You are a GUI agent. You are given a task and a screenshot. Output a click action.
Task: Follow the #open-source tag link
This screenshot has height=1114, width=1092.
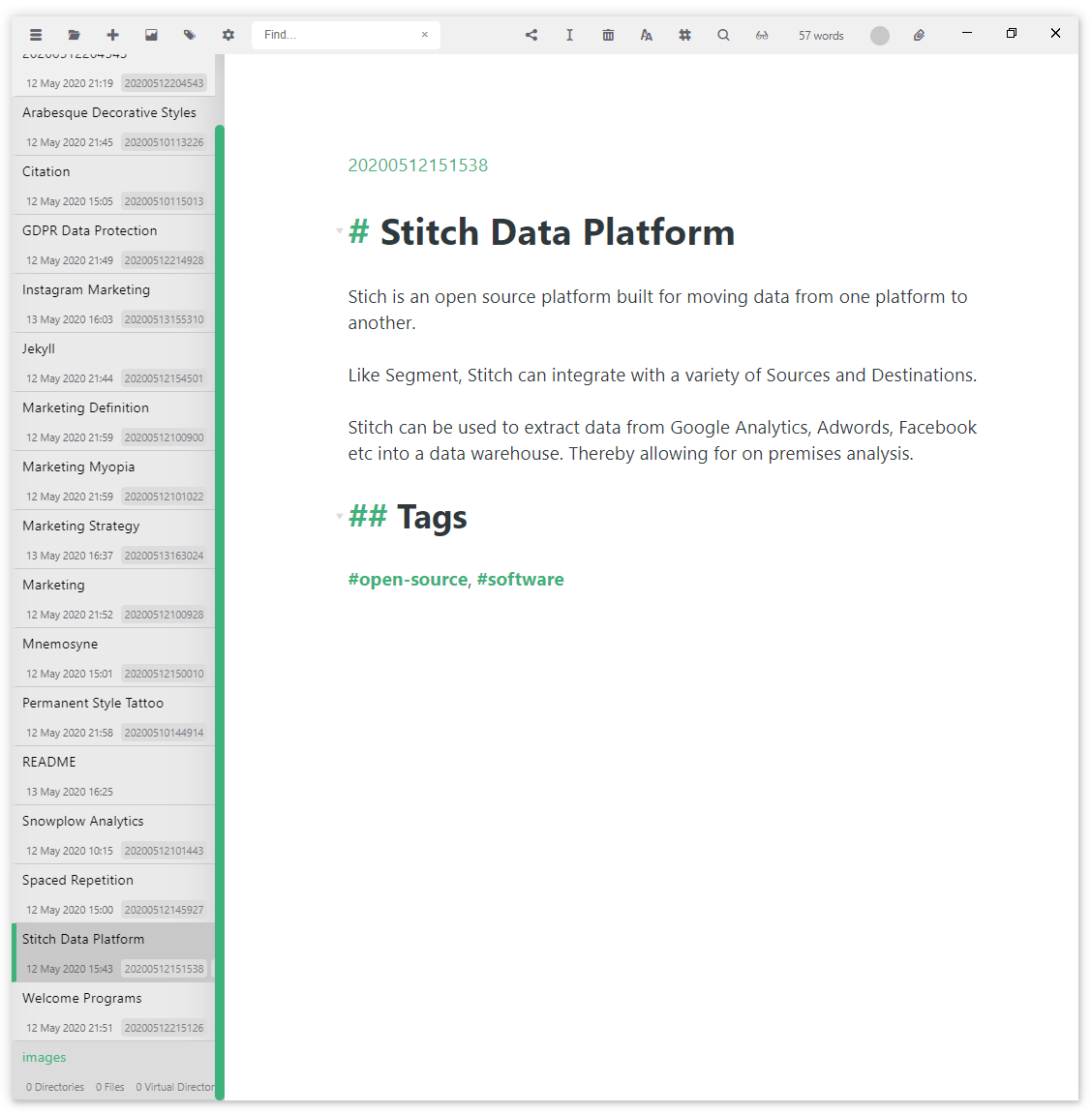[x=408, y=580]
